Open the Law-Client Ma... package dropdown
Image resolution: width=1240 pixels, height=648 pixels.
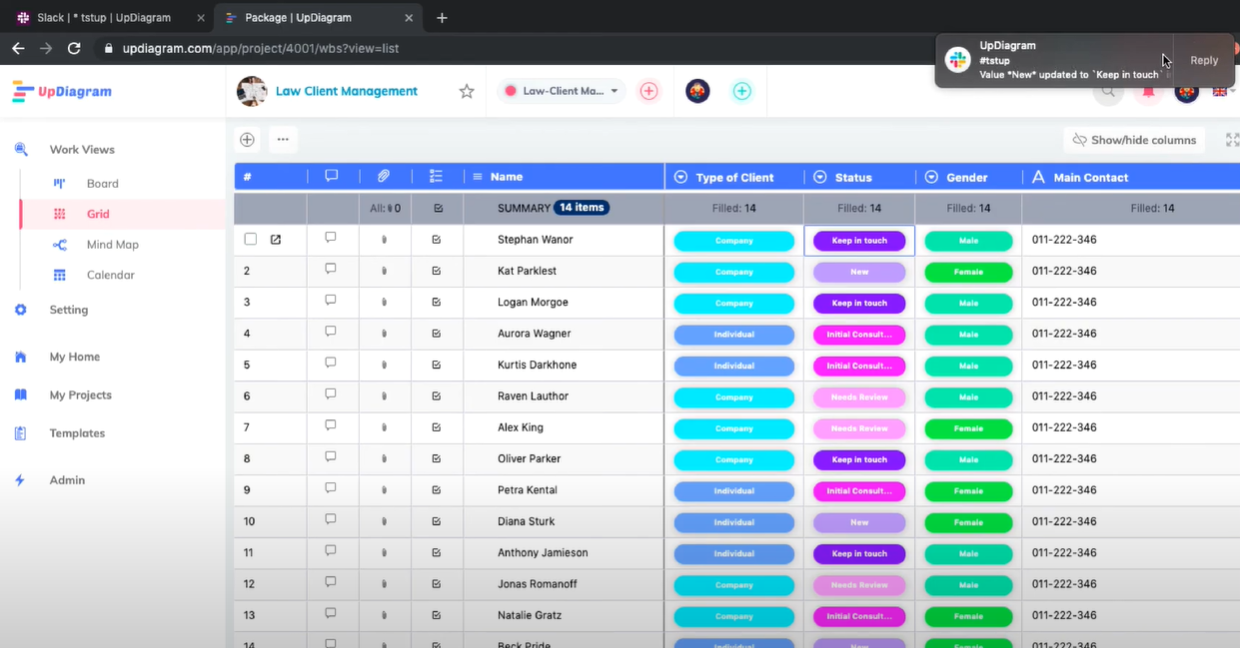point(562,91)
